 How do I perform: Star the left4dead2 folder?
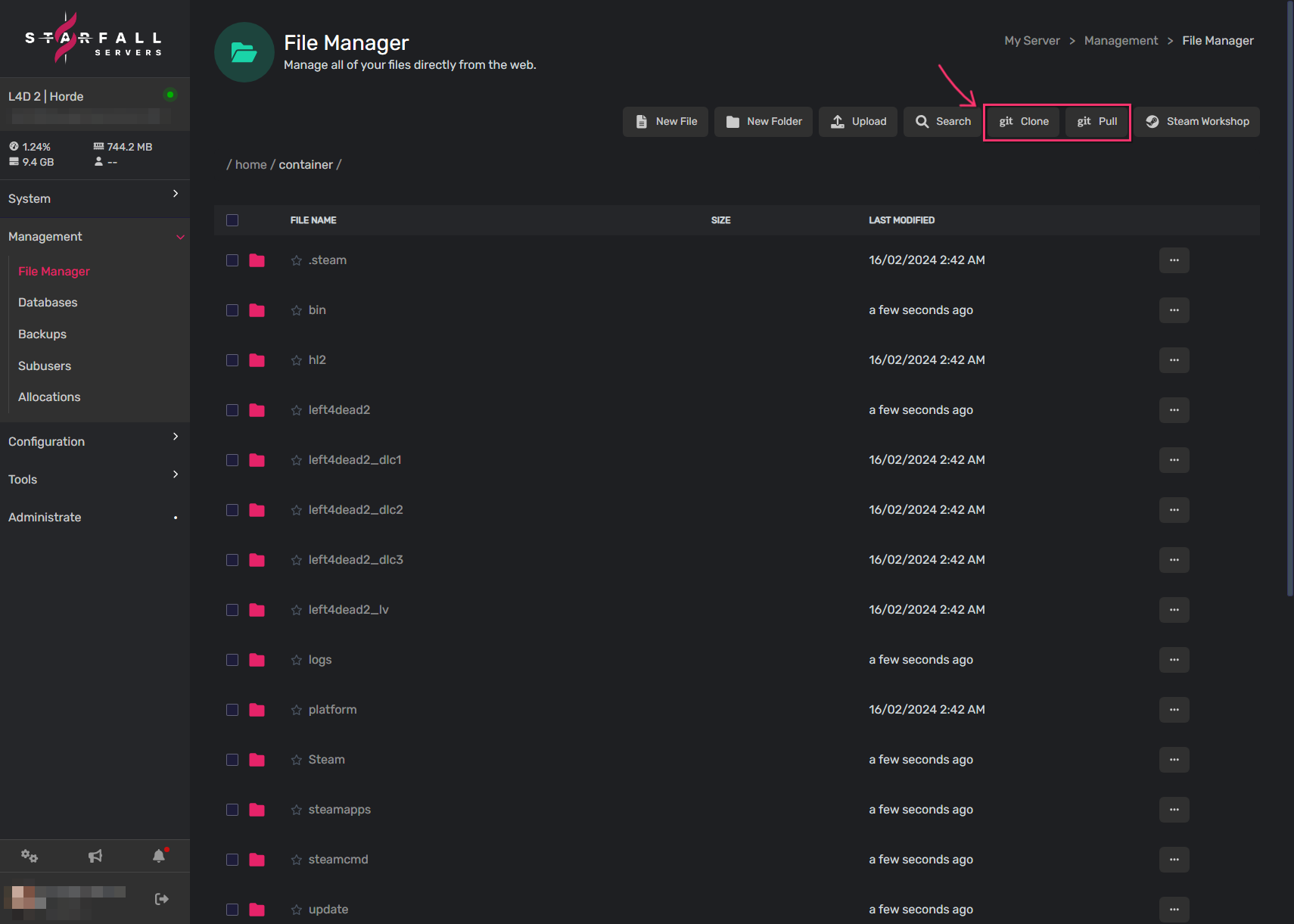(297, 410)
